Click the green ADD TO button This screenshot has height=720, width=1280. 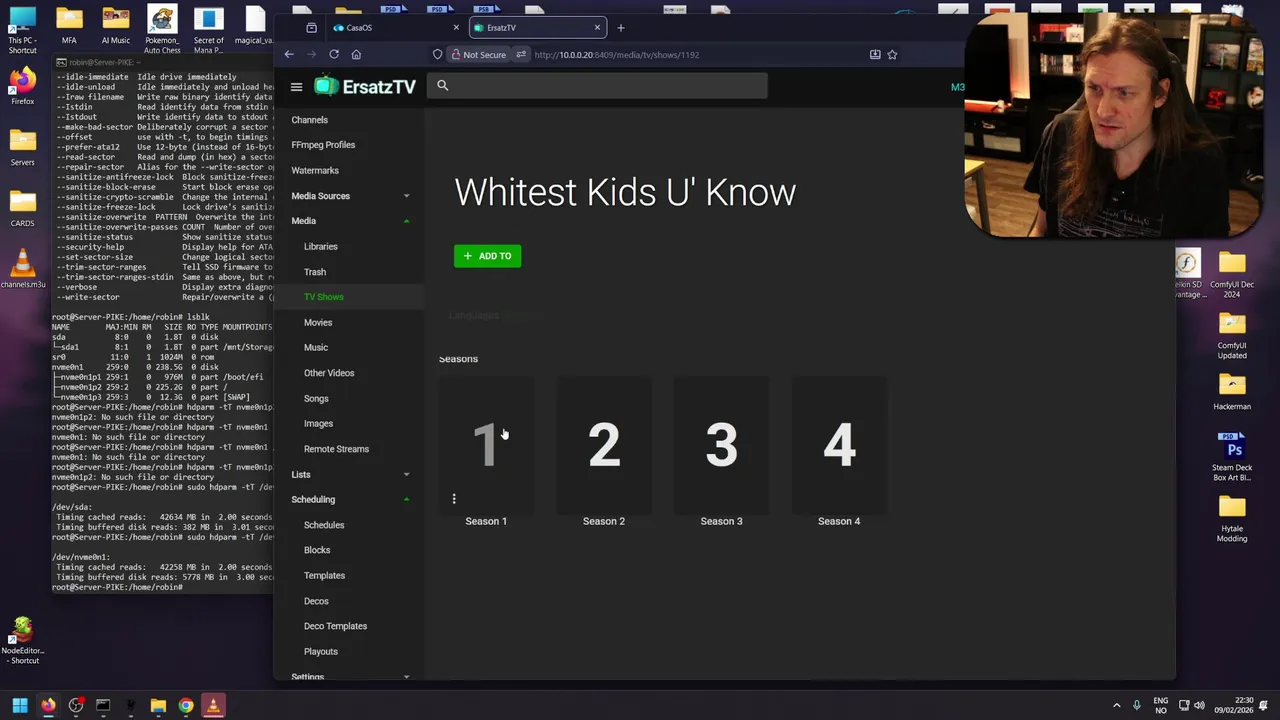[487, 256]
